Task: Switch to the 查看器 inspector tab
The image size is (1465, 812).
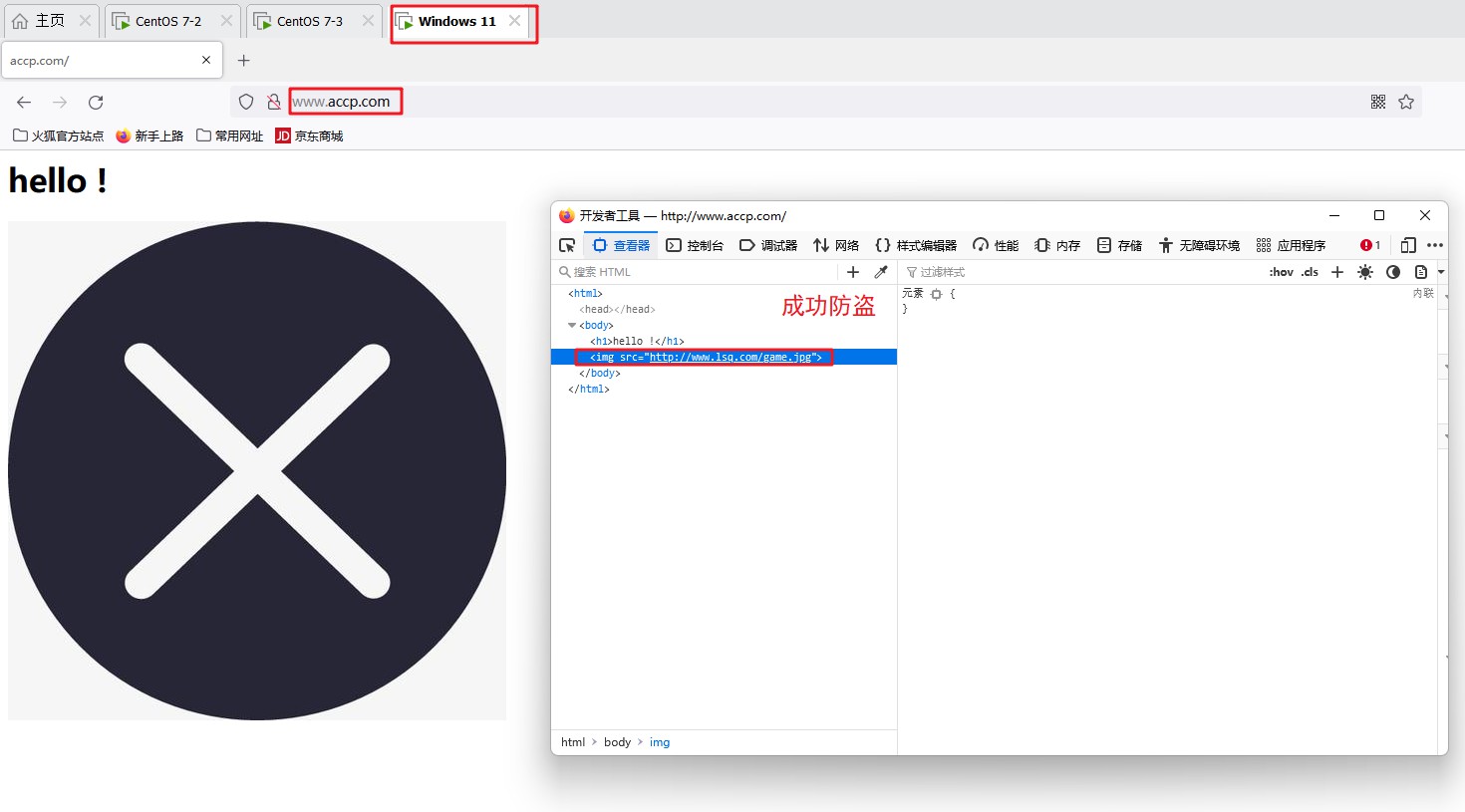Action: pos(621,245)
